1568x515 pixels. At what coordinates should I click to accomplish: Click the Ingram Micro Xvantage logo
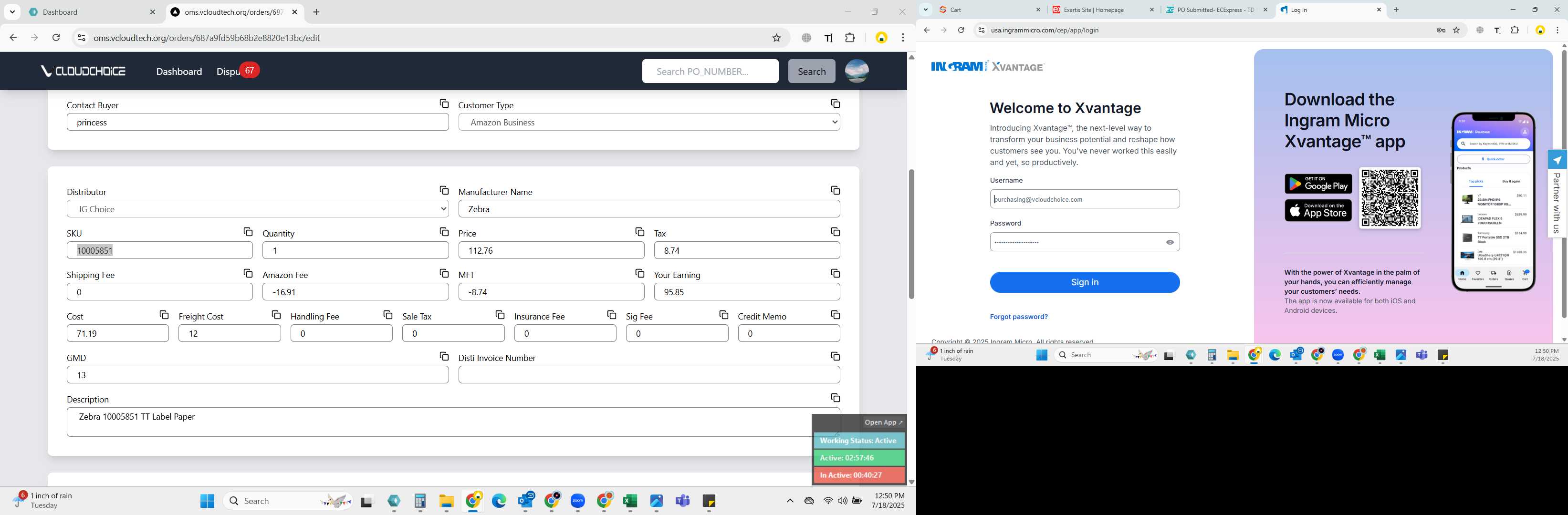[987, 66]
